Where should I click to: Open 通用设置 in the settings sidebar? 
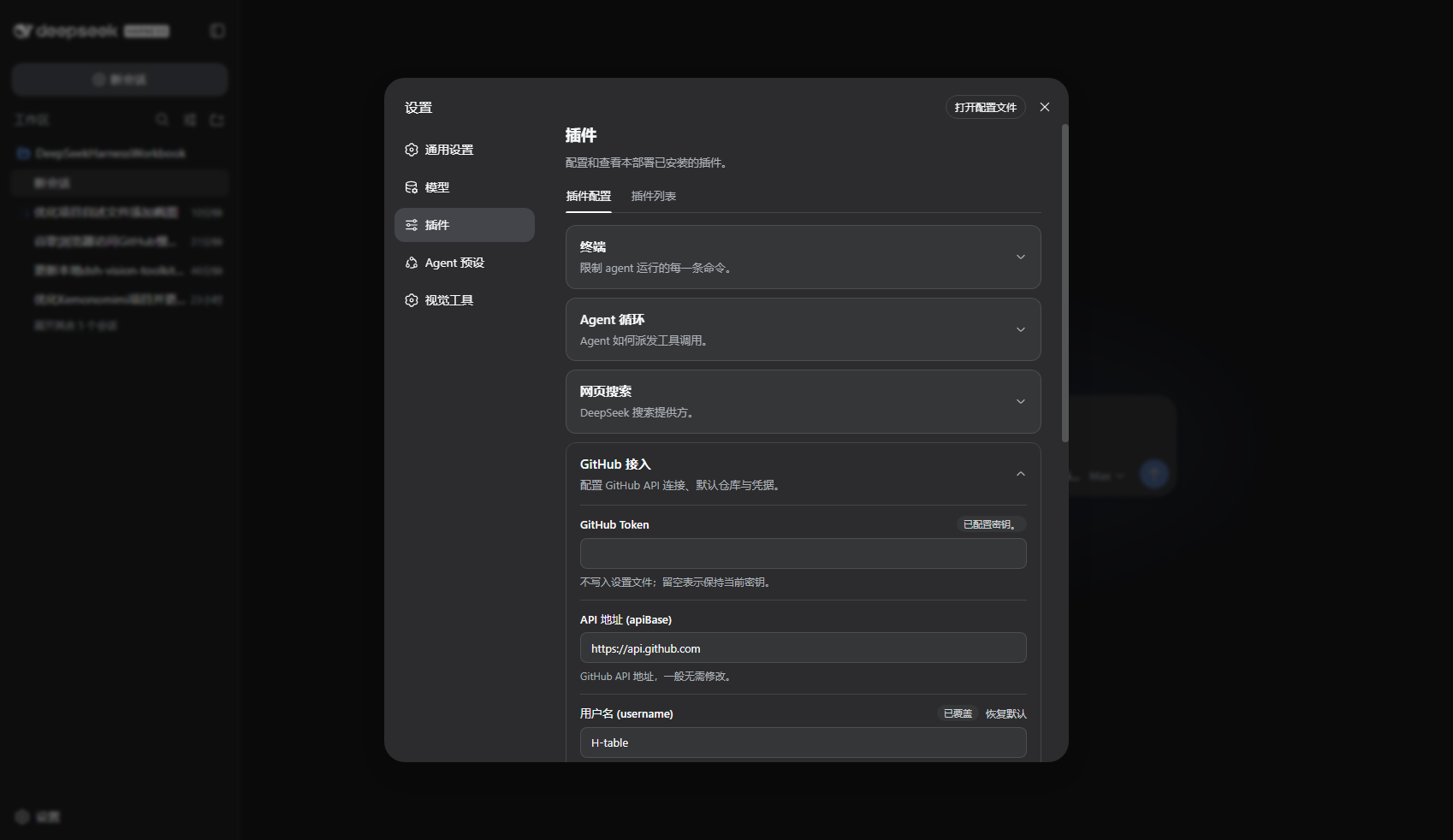coord(465,150)
